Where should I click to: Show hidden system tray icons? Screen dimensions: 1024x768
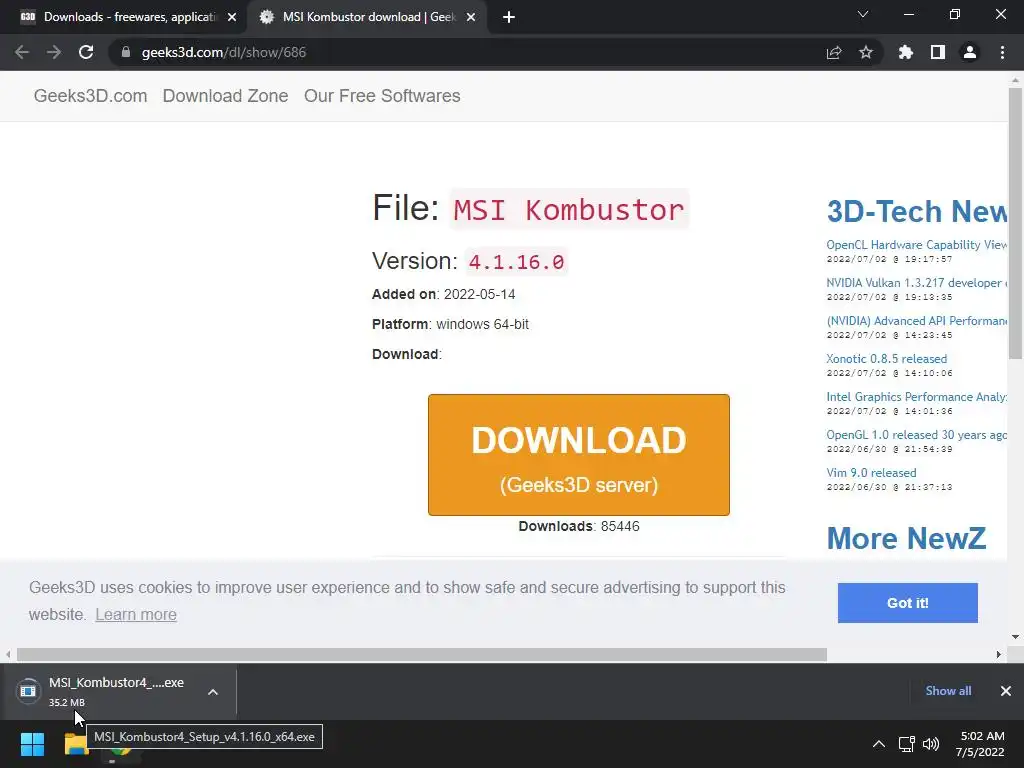[x=879, y=744]
